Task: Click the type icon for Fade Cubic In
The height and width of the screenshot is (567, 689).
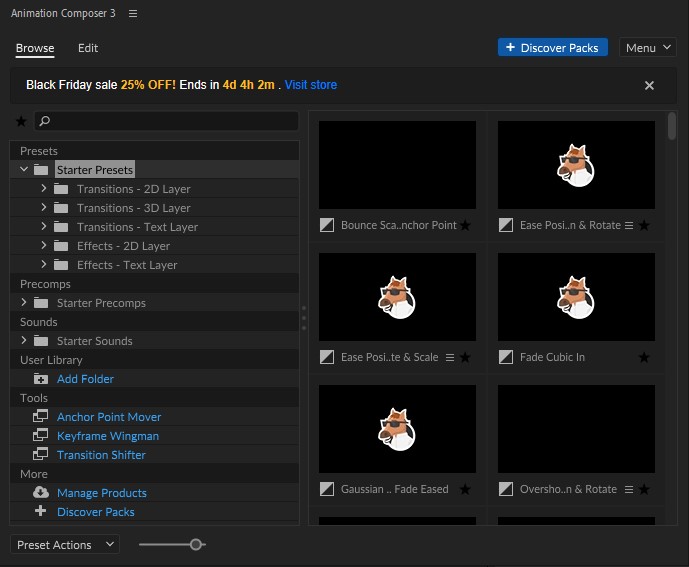Action: 506,357
